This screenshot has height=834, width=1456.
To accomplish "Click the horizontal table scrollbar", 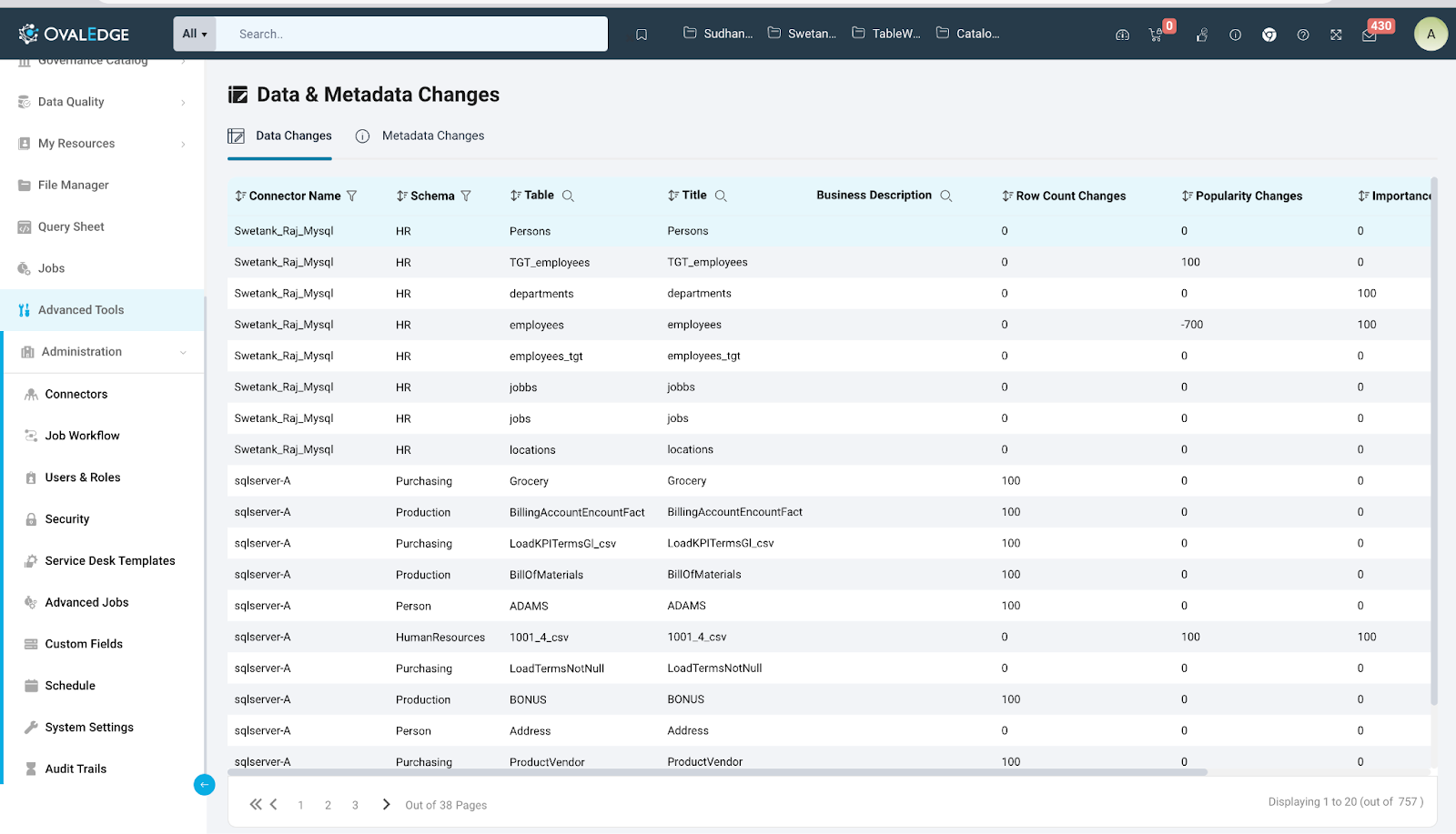I will pos(717,772).
